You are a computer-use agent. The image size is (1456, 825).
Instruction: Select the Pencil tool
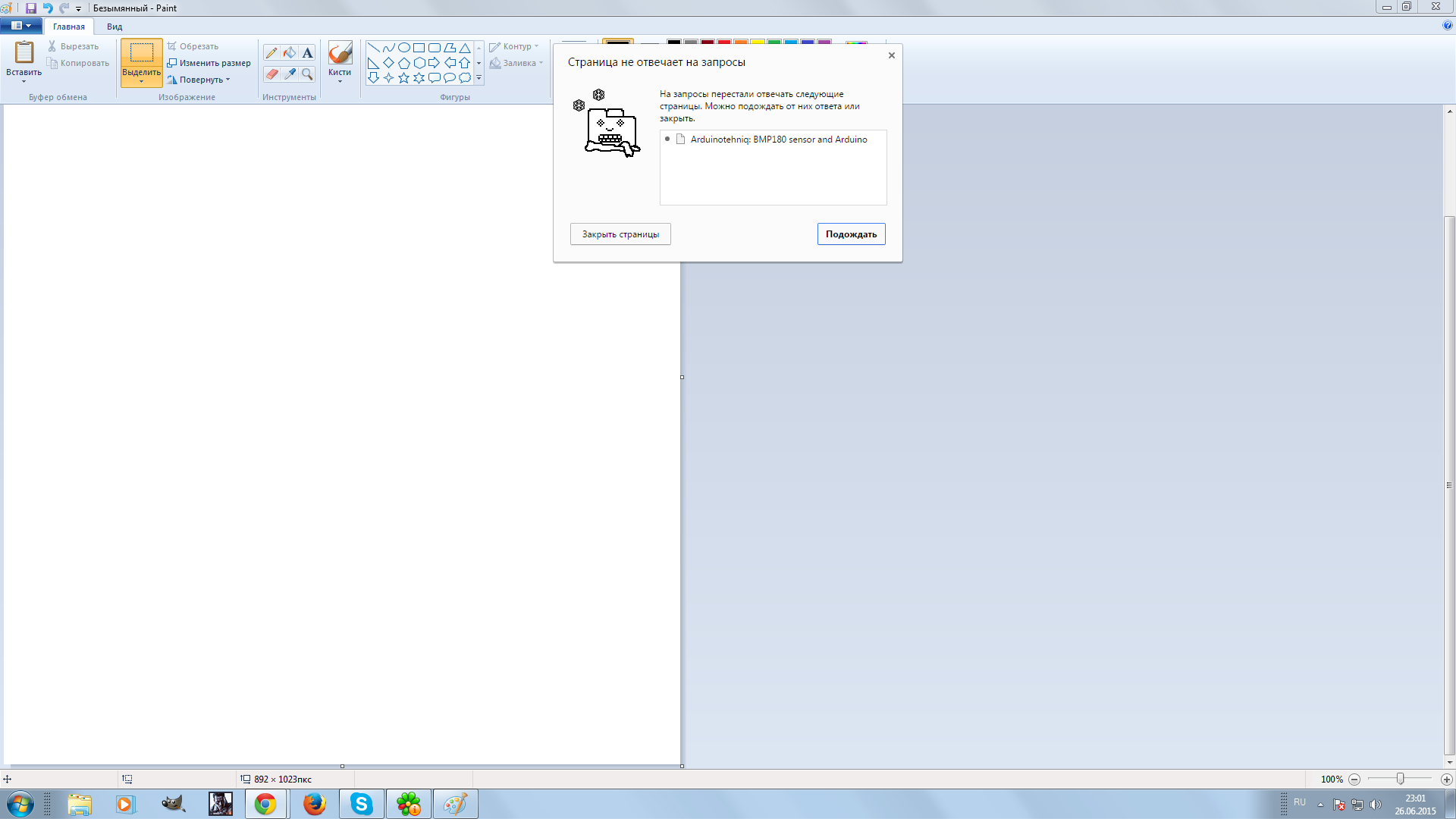point(271,53)
